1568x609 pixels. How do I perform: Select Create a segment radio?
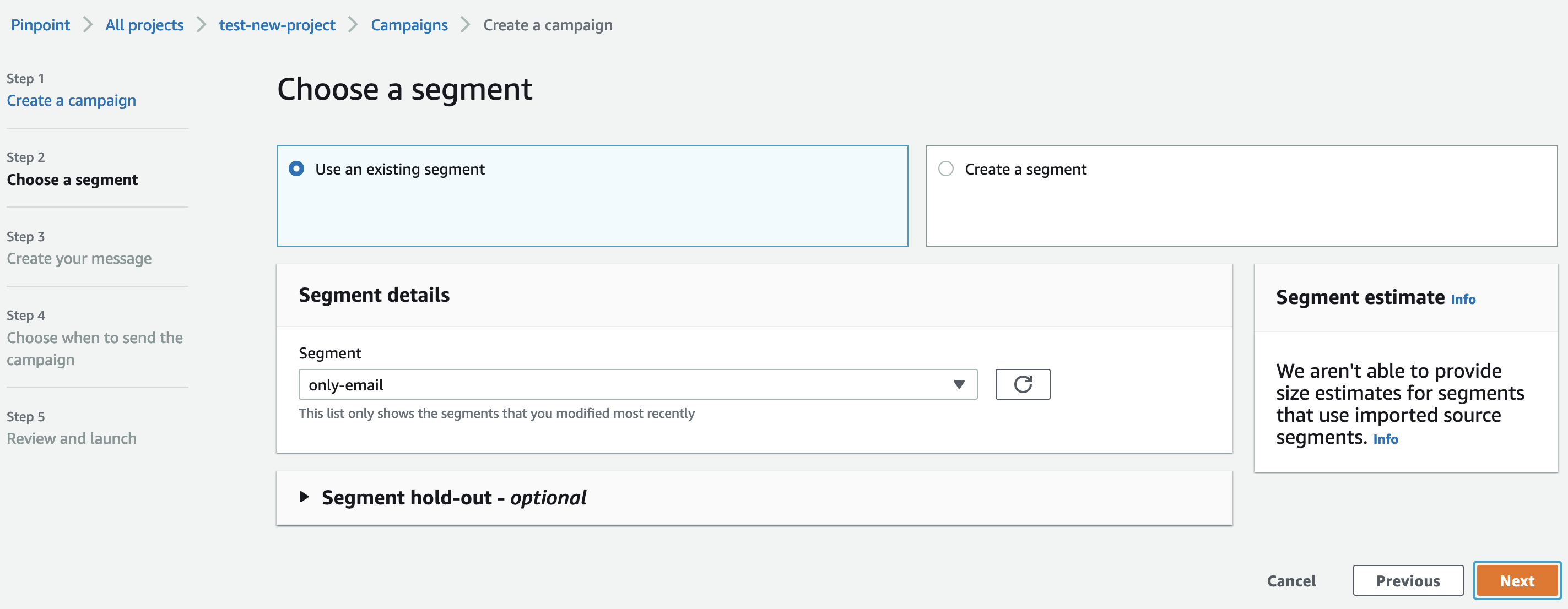(x=946, y=168)
